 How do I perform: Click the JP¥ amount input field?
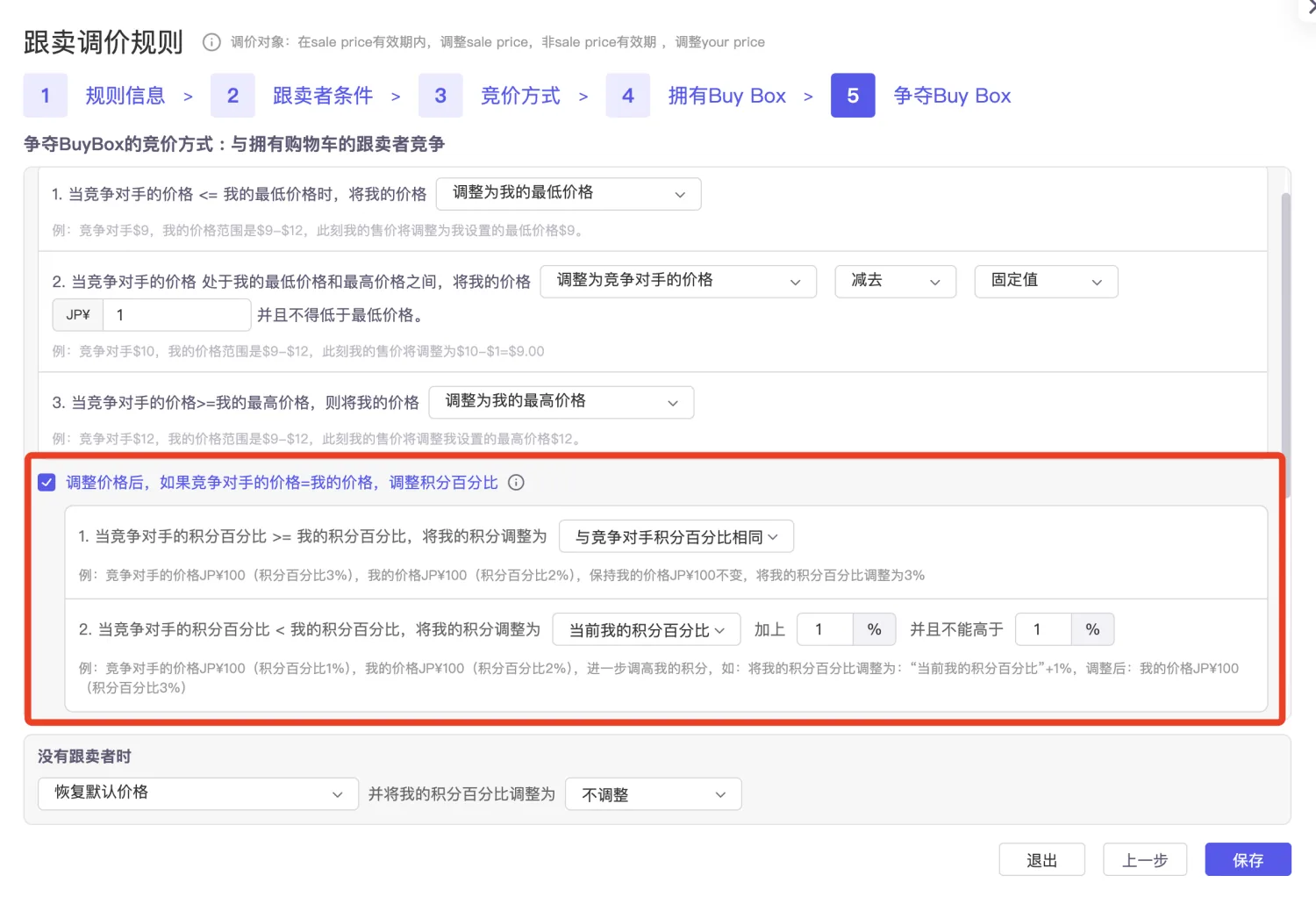[177, 315]
